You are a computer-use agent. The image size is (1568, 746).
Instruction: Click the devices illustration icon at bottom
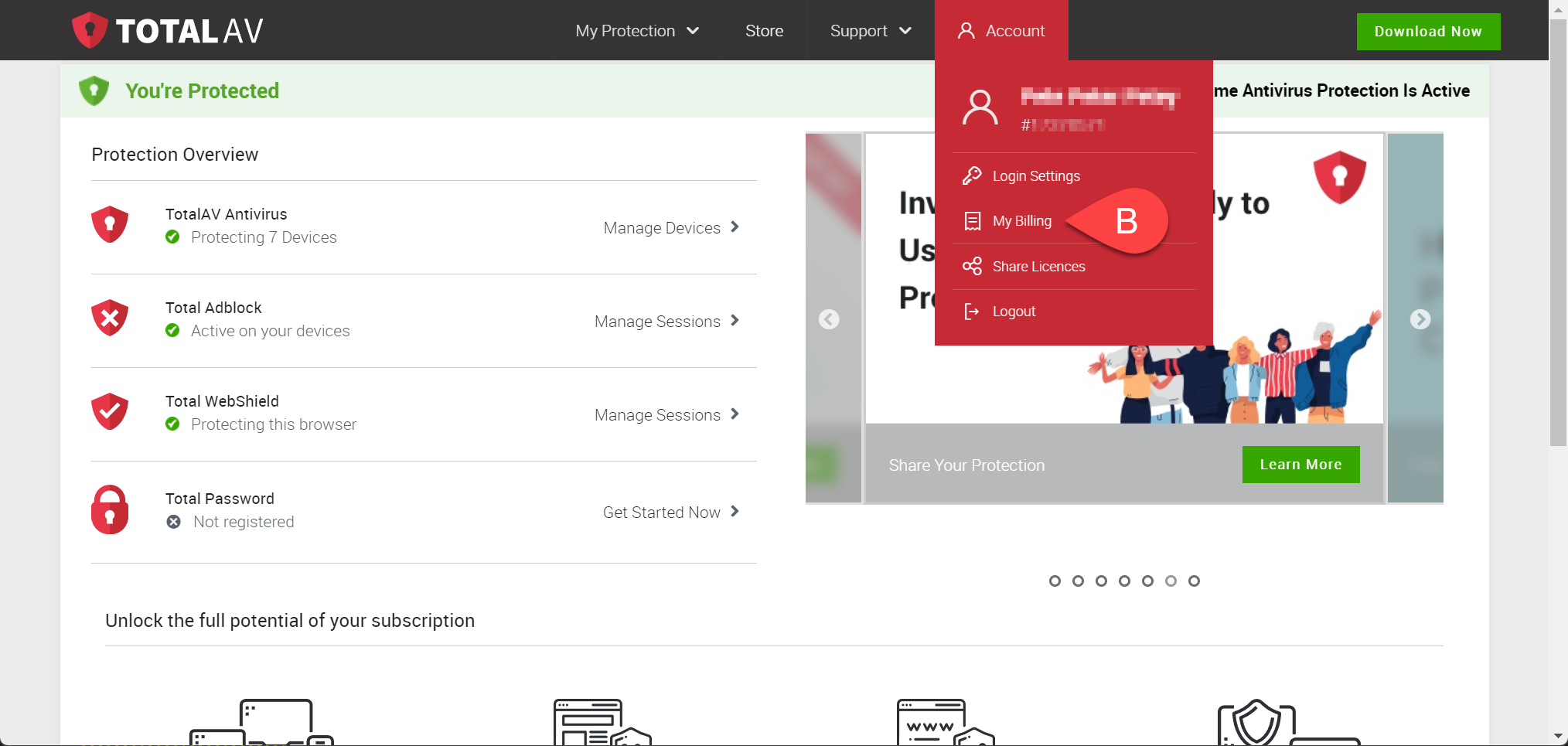click(261, 722)
